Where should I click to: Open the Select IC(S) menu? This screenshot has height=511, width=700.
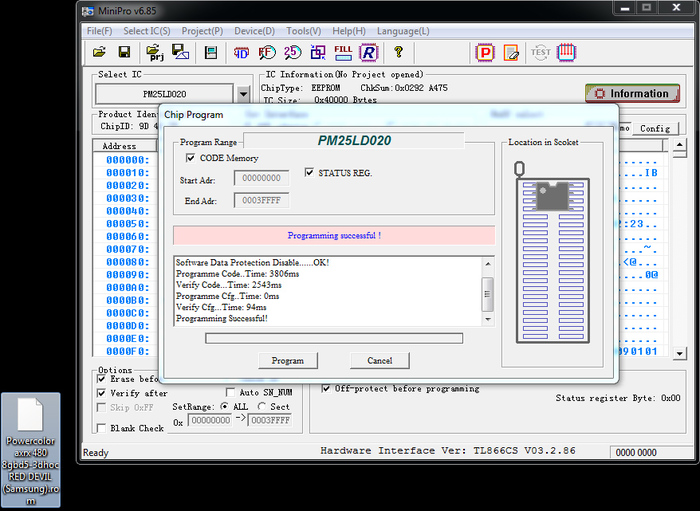click(147, 31)
